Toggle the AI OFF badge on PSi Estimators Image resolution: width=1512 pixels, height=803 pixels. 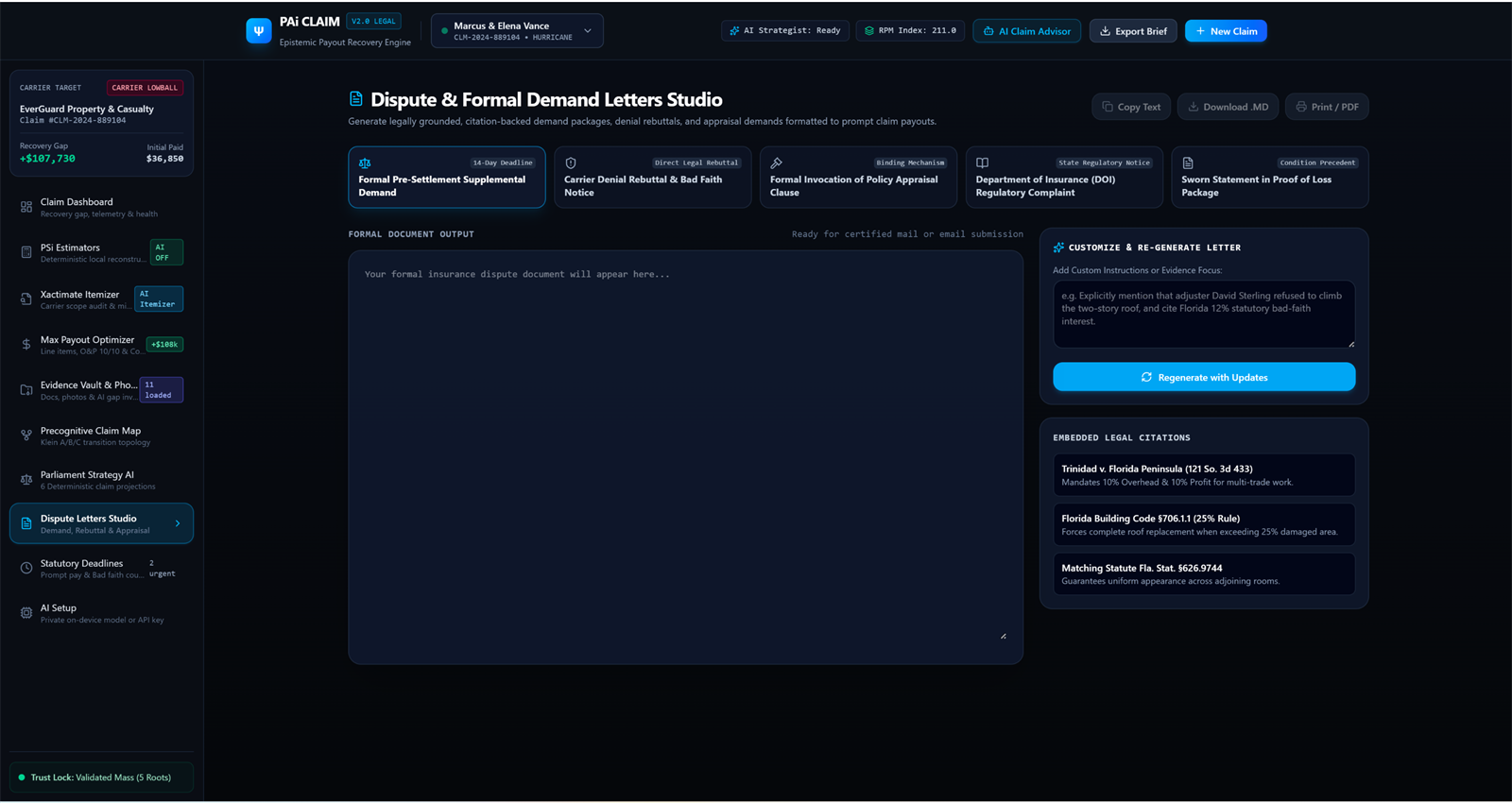click(x=166, y=252)
